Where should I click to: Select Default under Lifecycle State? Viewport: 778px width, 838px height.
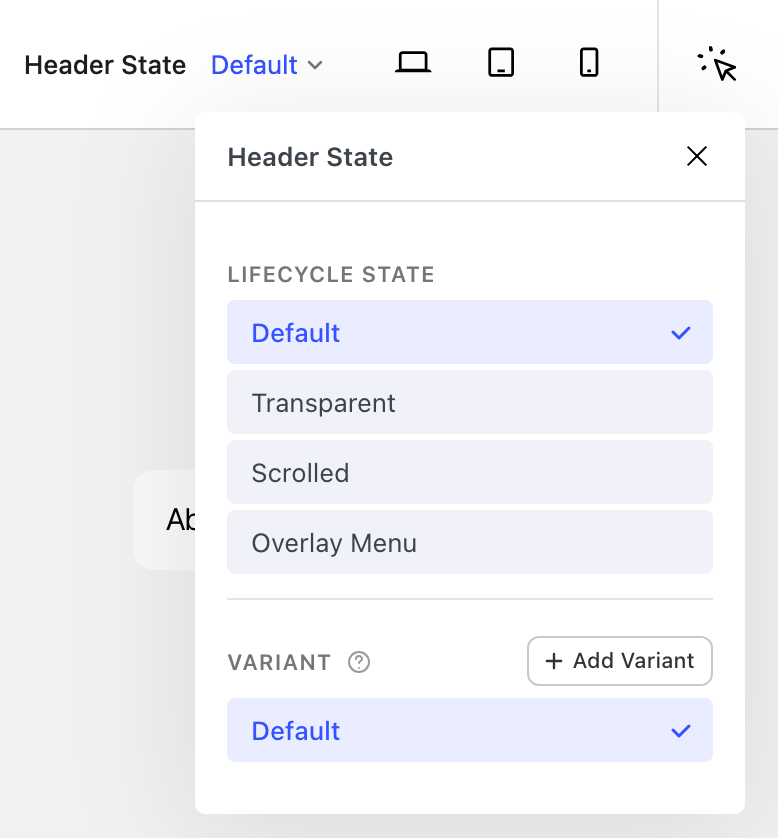470,332
